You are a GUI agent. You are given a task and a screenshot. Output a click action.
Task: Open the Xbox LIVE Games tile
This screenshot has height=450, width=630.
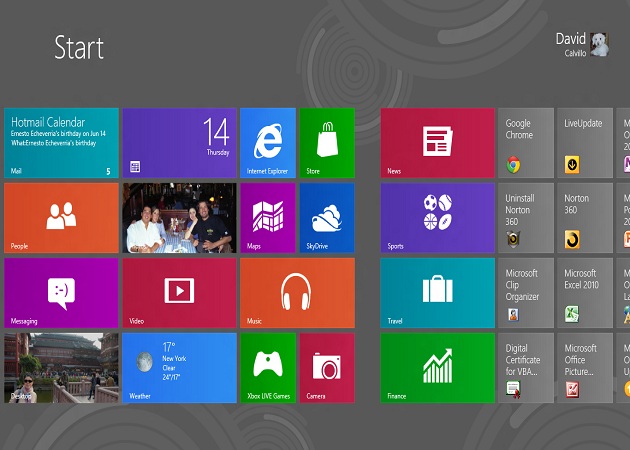pyautogui.click(x=268, y=367)
